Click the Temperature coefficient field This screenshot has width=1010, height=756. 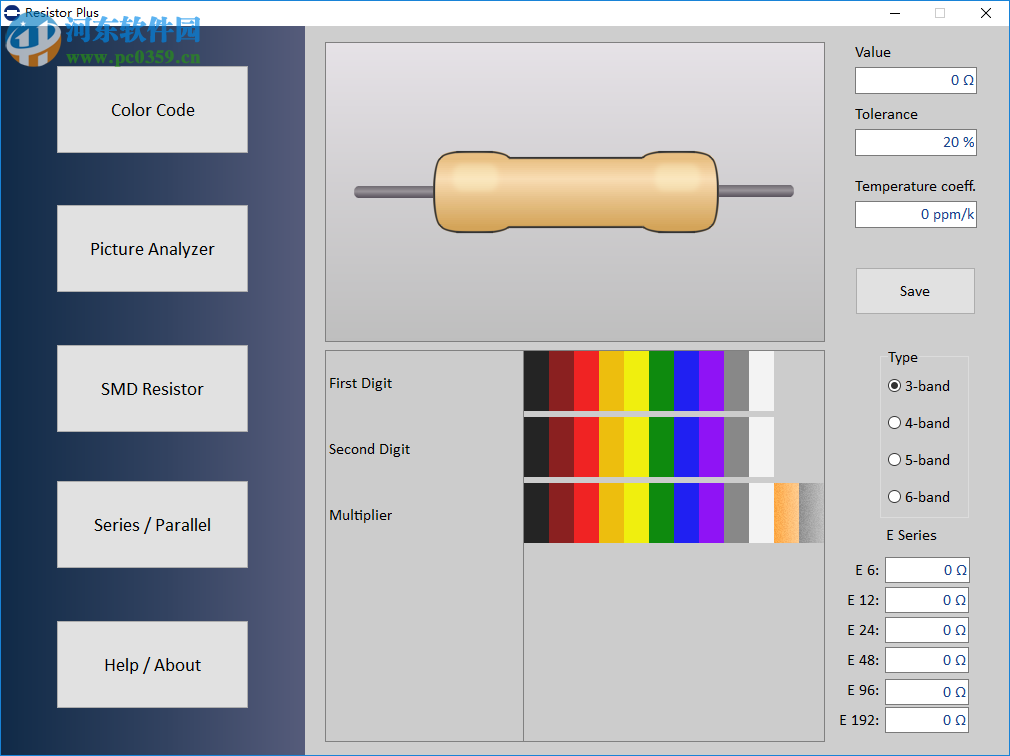click(x=915, y=214)
